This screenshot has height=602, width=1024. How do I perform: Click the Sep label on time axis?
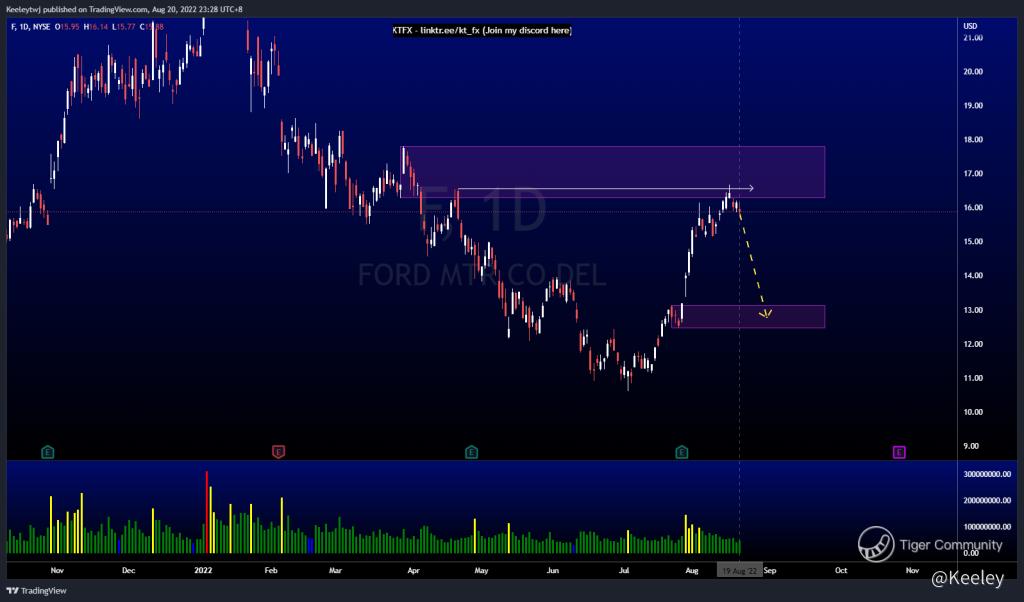pos(770,571)
